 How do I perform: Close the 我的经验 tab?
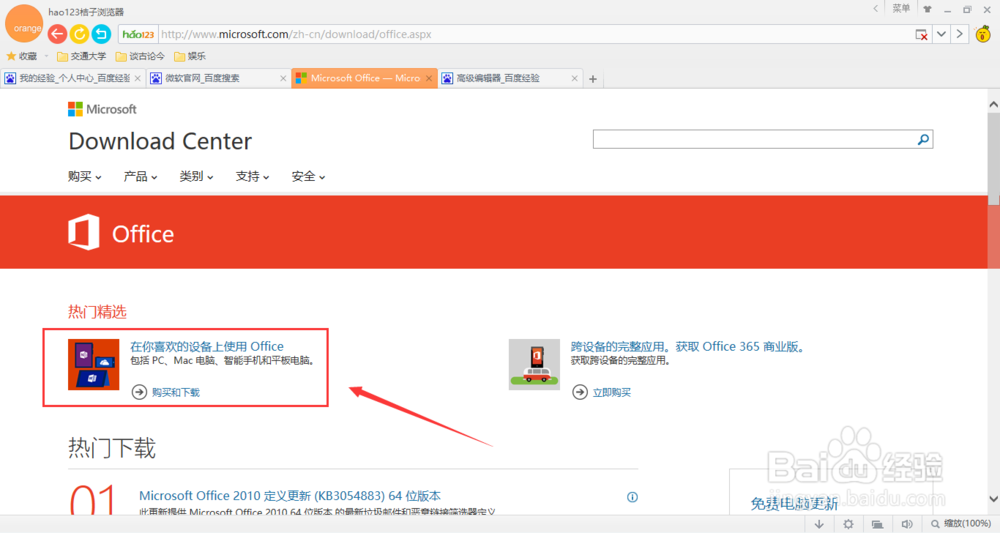137,78
